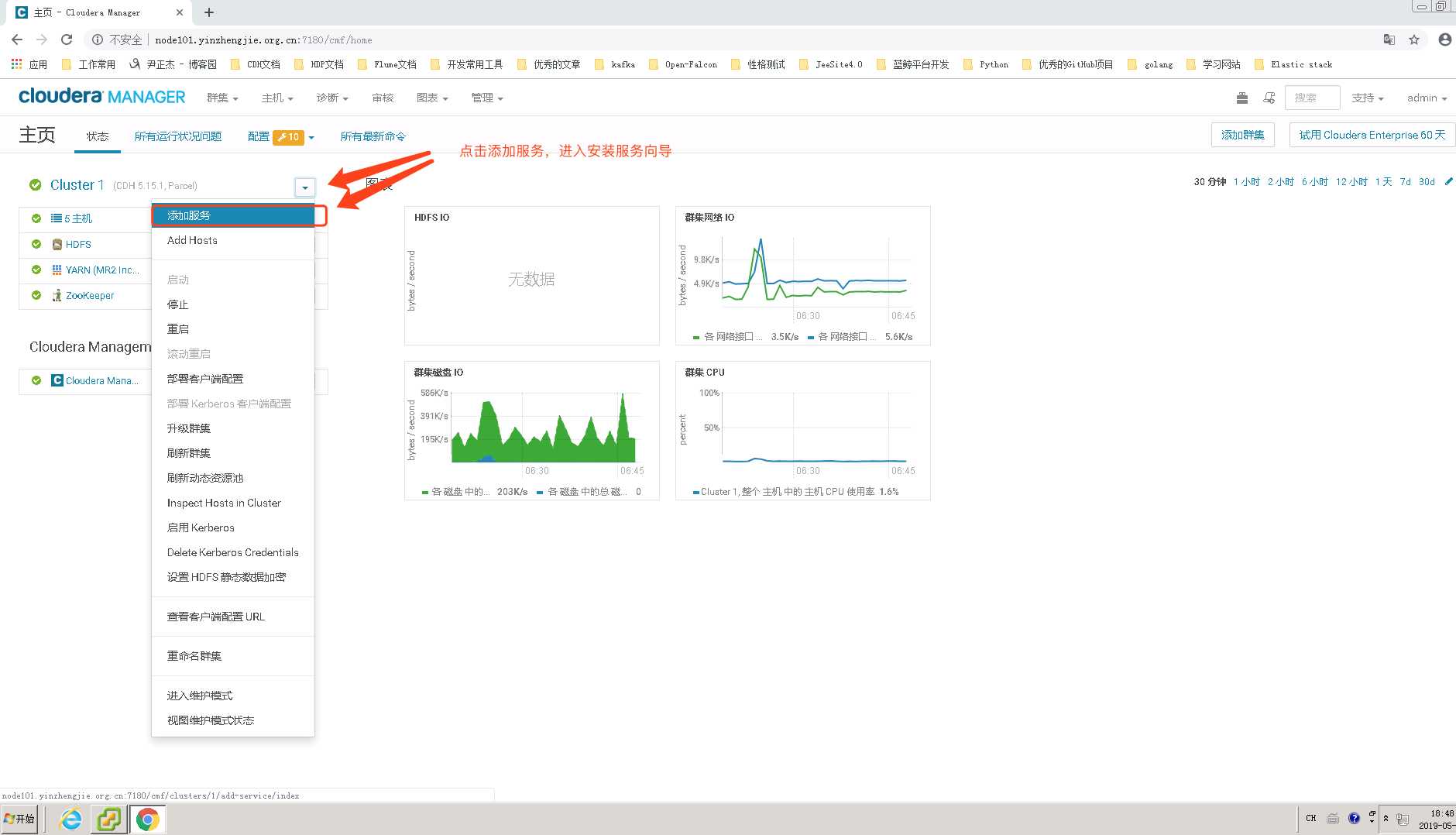Open Chrome from the taskbar
Screen dimensions: 1456x835
pyautogui.click(x=147, y=819)
